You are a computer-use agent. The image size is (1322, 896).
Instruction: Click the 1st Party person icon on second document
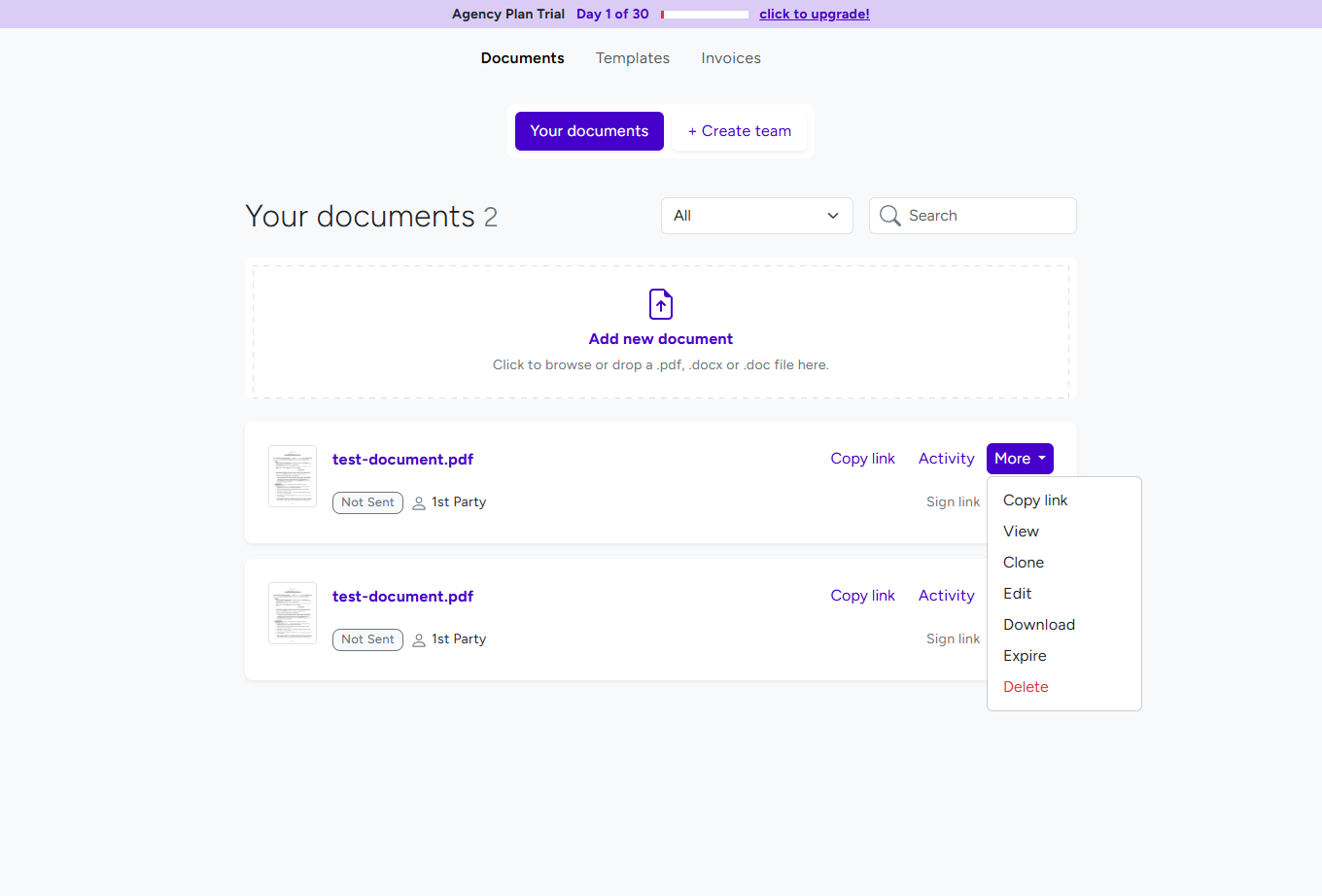pos(418,639)
